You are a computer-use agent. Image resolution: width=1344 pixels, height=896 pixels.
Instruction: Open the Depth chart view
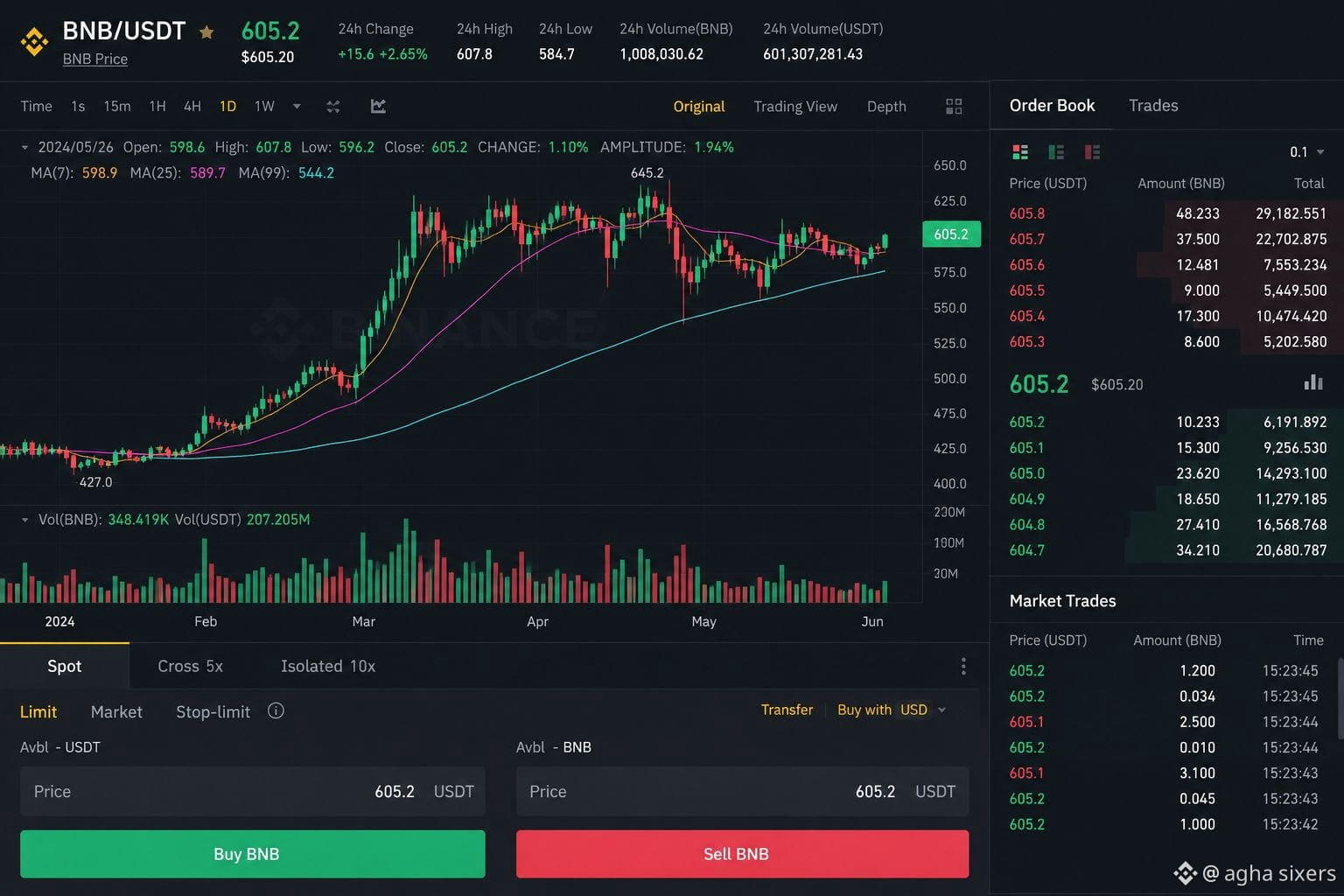pyautogui.click(x=886, y=106)
